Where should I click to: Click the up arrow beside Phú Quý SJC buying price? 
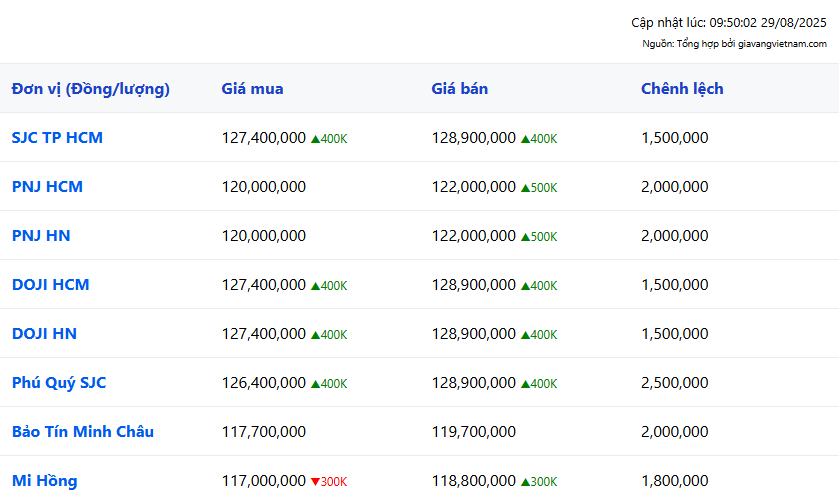315,384
